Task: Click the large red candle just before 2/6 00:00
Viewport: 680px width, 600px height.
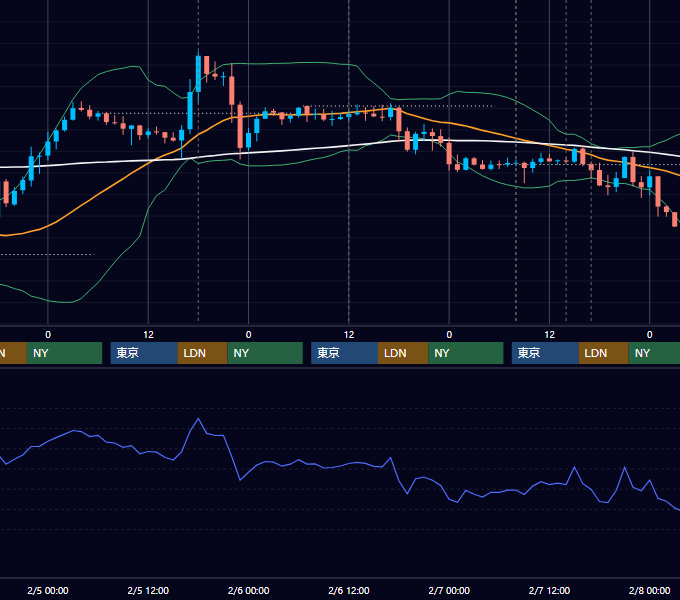Action: [240, 126]
